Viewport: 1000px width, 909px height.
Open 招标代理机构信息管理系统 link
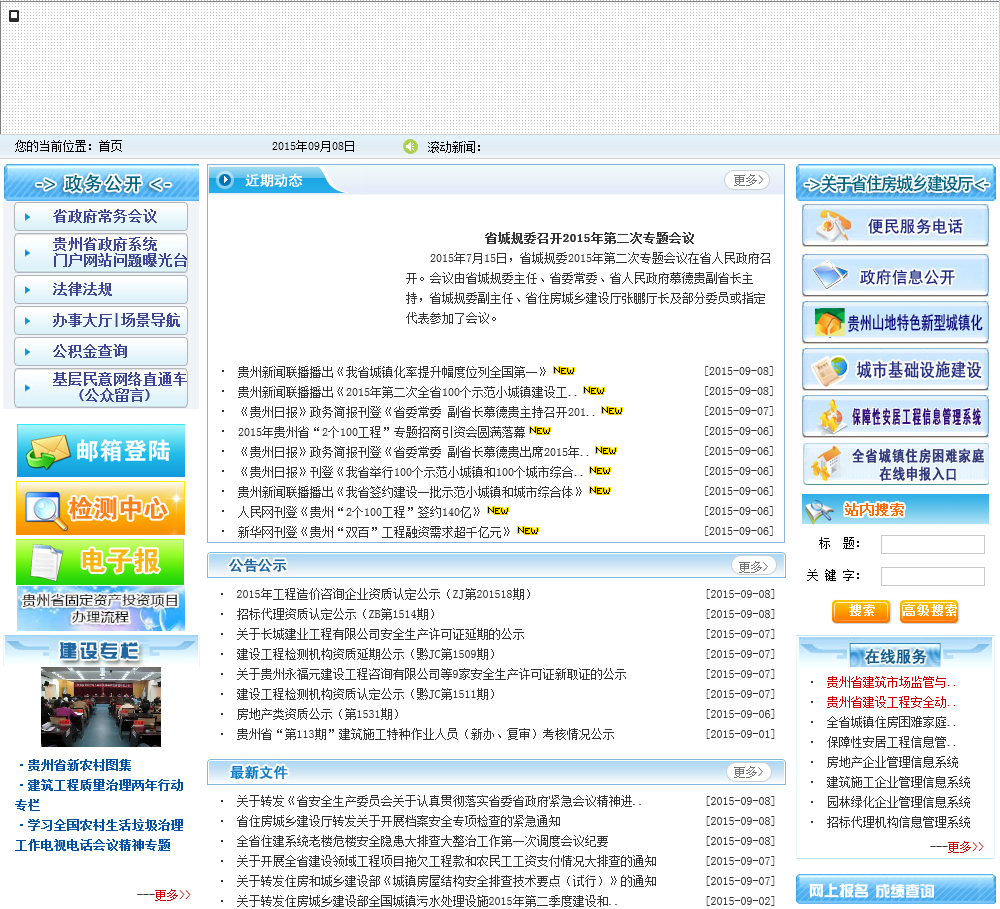(899, 822)
